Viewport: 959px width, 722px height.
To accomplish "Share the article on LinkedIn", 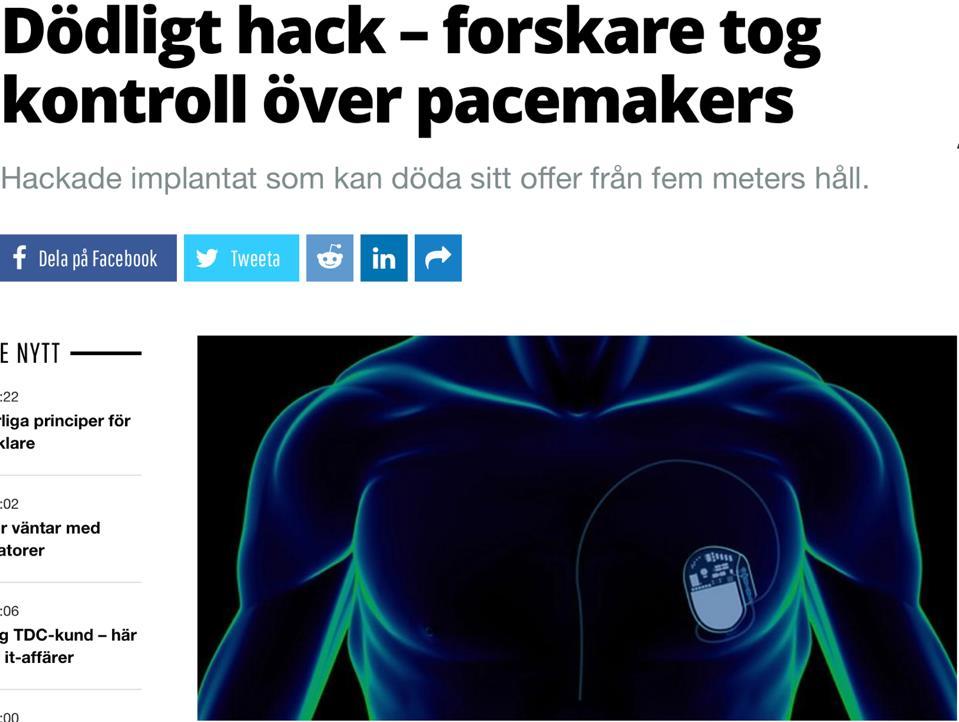I will [384, 258].
